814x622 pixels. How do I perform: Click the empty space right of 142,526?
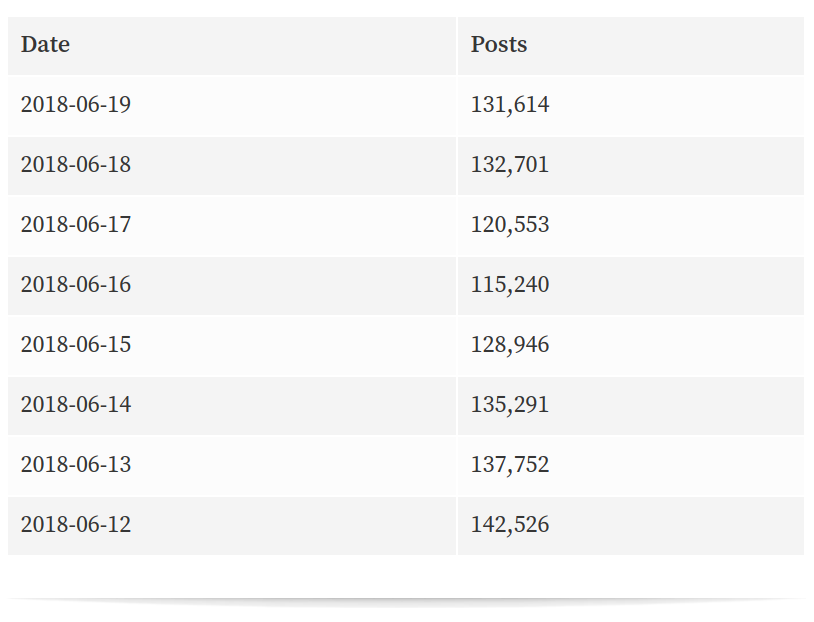point(676,526)
